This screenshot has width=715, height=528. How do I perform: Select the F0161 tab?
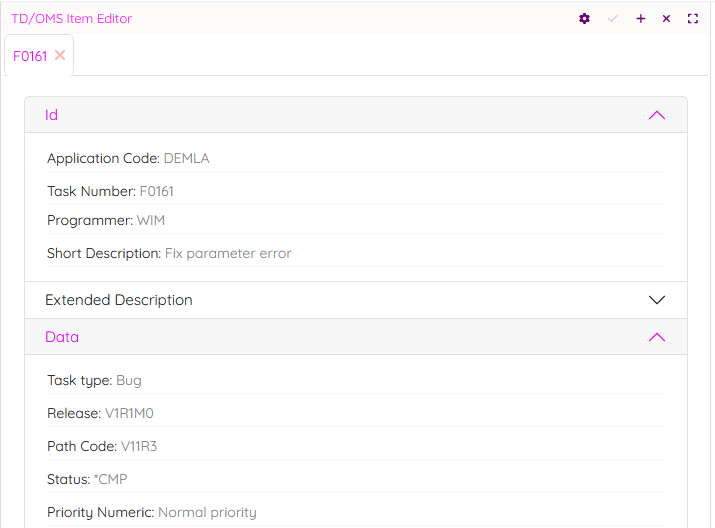[x=30, y=56]
